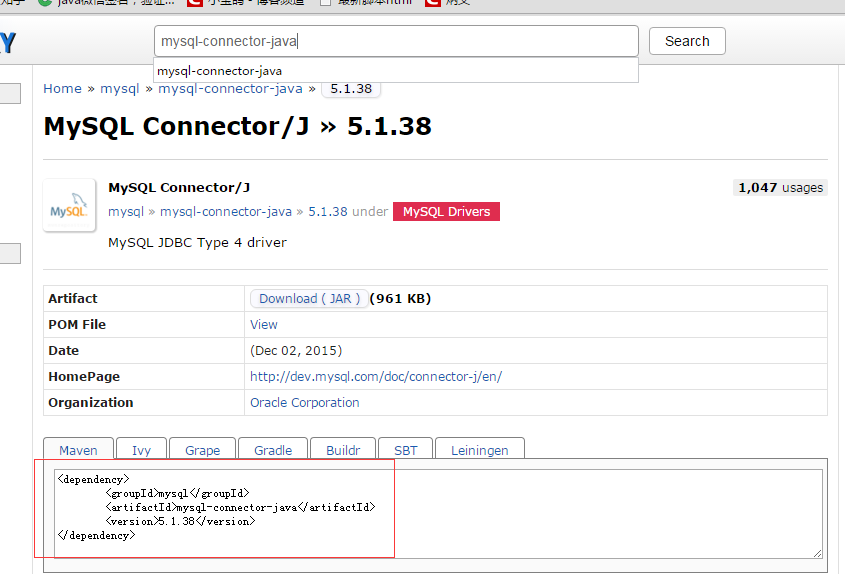Click the Search button
This screenshot has height=574, width=845.
pyautogui.click(x=687, y=41)
